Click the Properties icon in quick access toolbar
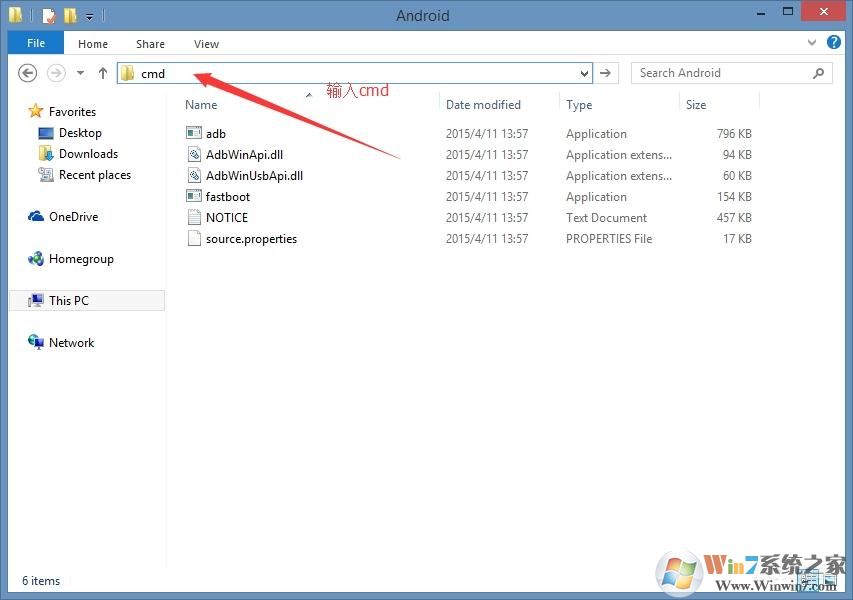Viewport: 853px width, 600px height. pos(48,16)
